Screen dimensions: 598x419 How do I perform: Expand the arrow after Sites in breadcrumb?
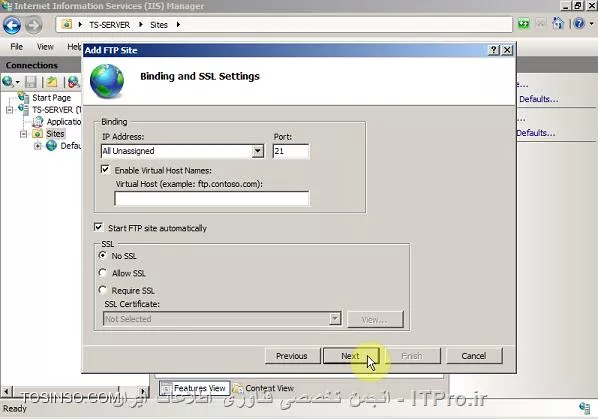[178, 24]
